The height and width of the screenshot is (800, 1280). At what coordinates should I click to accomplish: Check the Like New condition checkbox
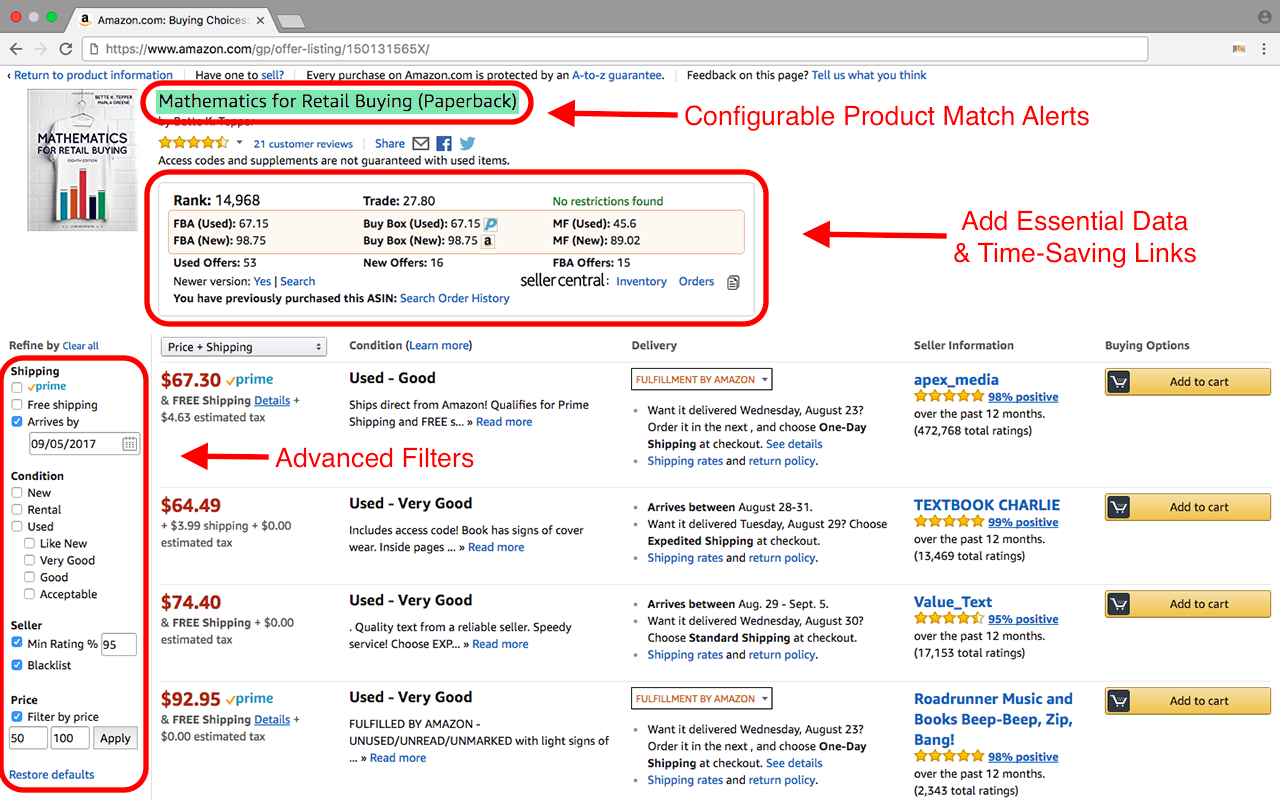point(30,544)
